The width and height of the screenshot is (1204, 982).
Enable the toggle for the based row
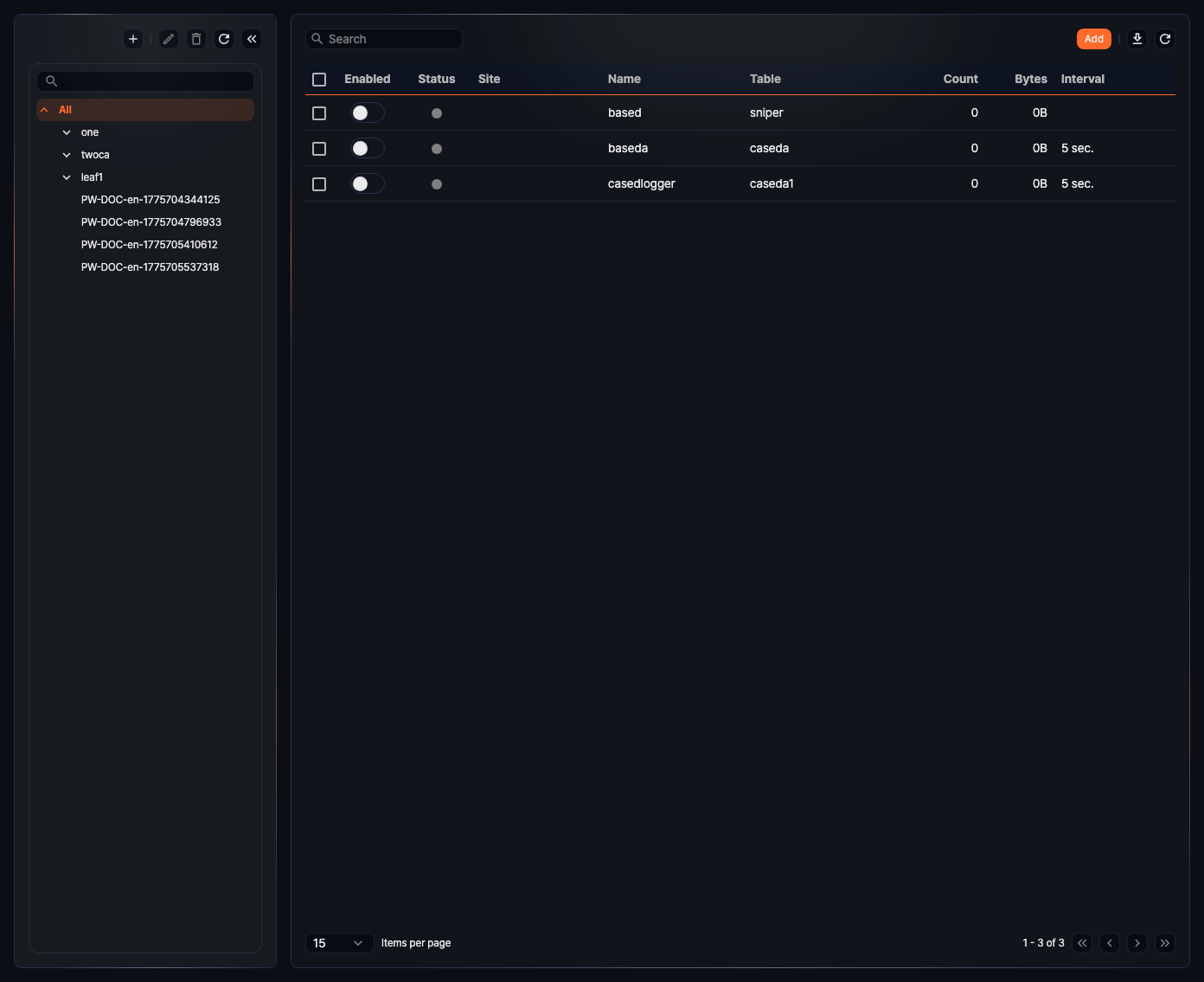coord(367,112)
